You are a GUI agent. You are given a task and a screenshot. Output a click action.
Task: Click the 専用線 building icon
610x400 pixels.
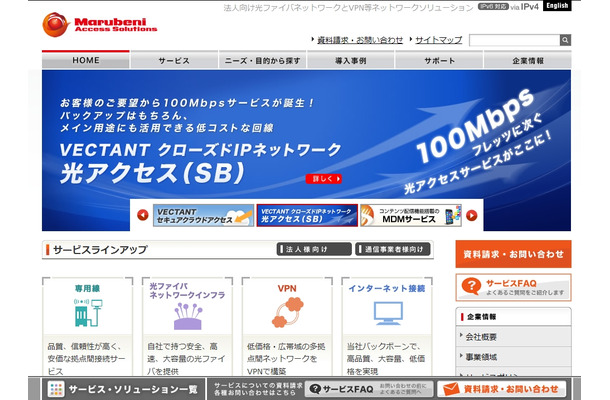[88, 313]
